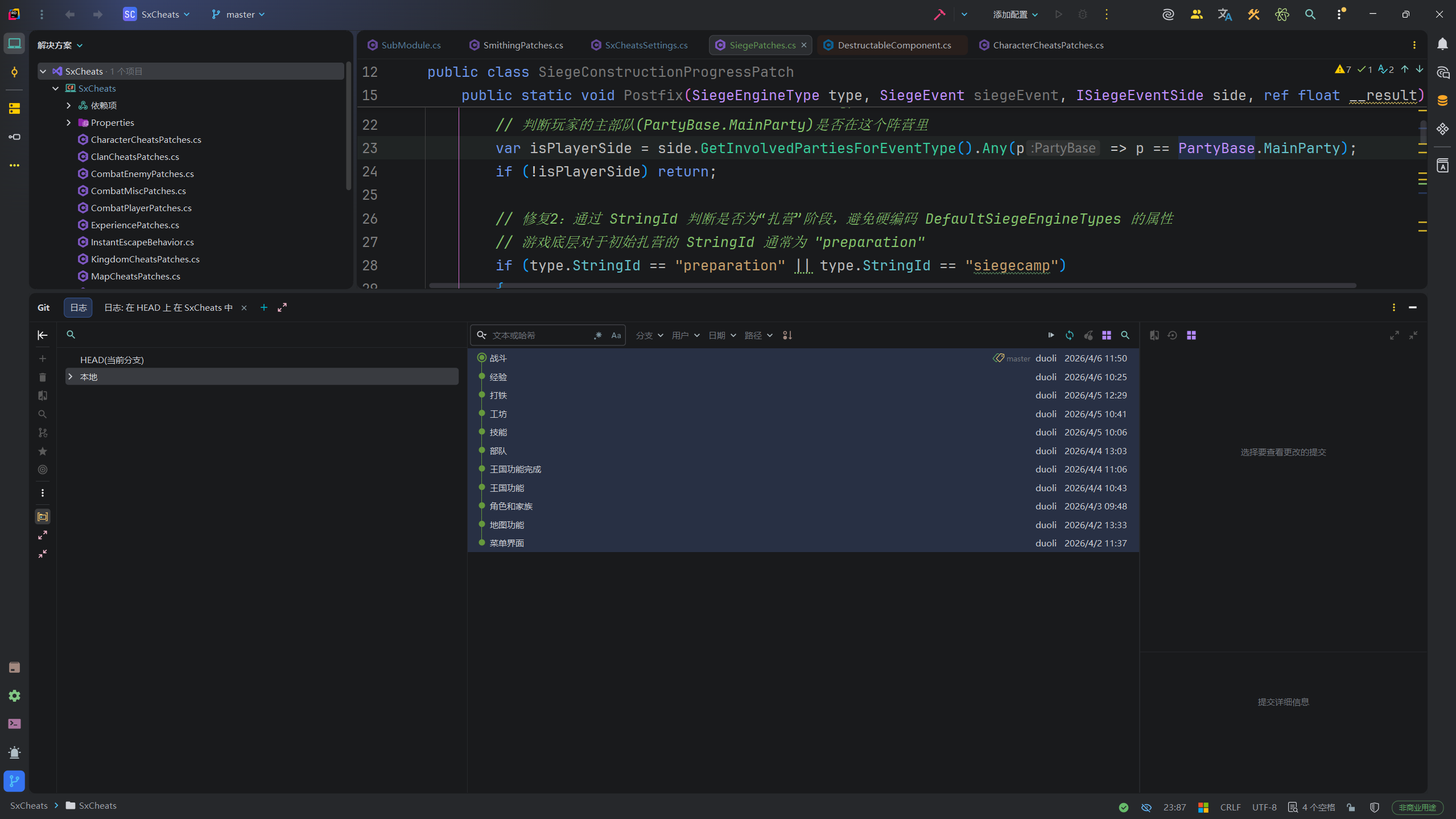Select the 王国功能完成 commit
Viewport: 1456px width, 819px height.
coord(515,469)
